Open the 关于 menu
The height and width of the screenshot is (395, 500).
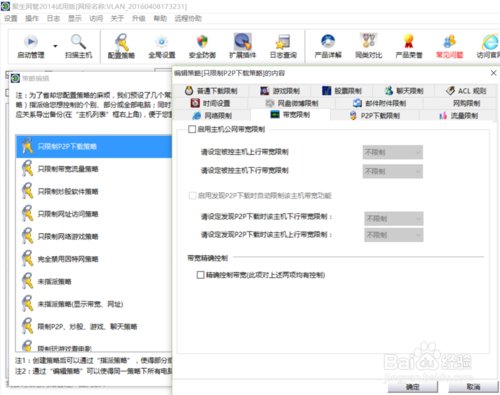point(117,18)
